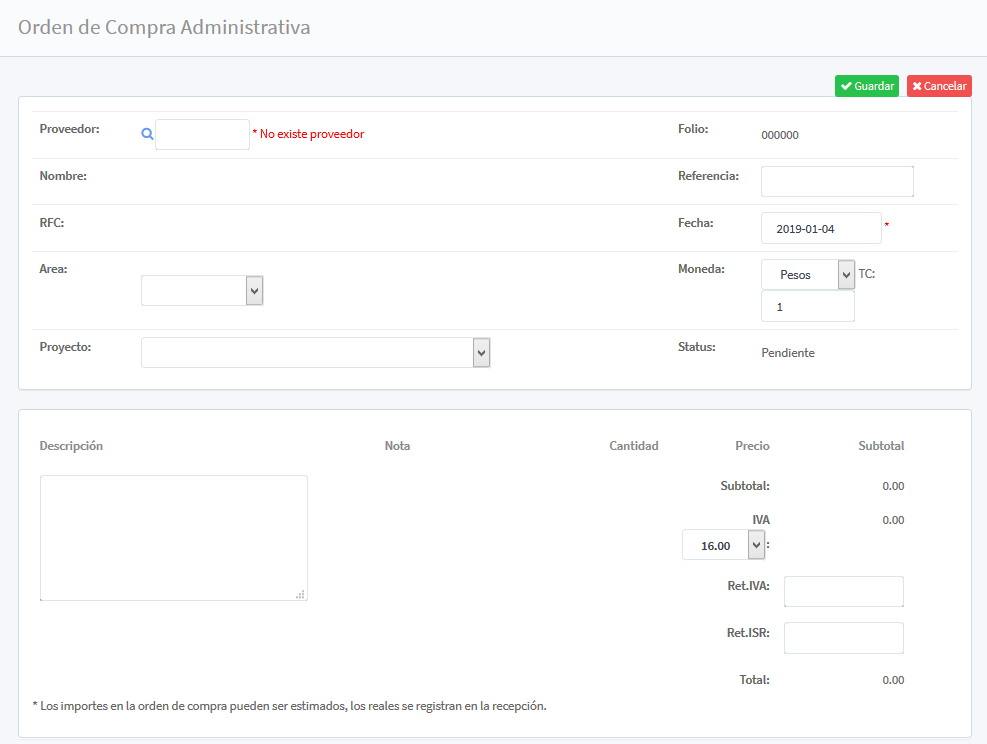
Task: Select the Fecha date field
Action: [821, 228]
